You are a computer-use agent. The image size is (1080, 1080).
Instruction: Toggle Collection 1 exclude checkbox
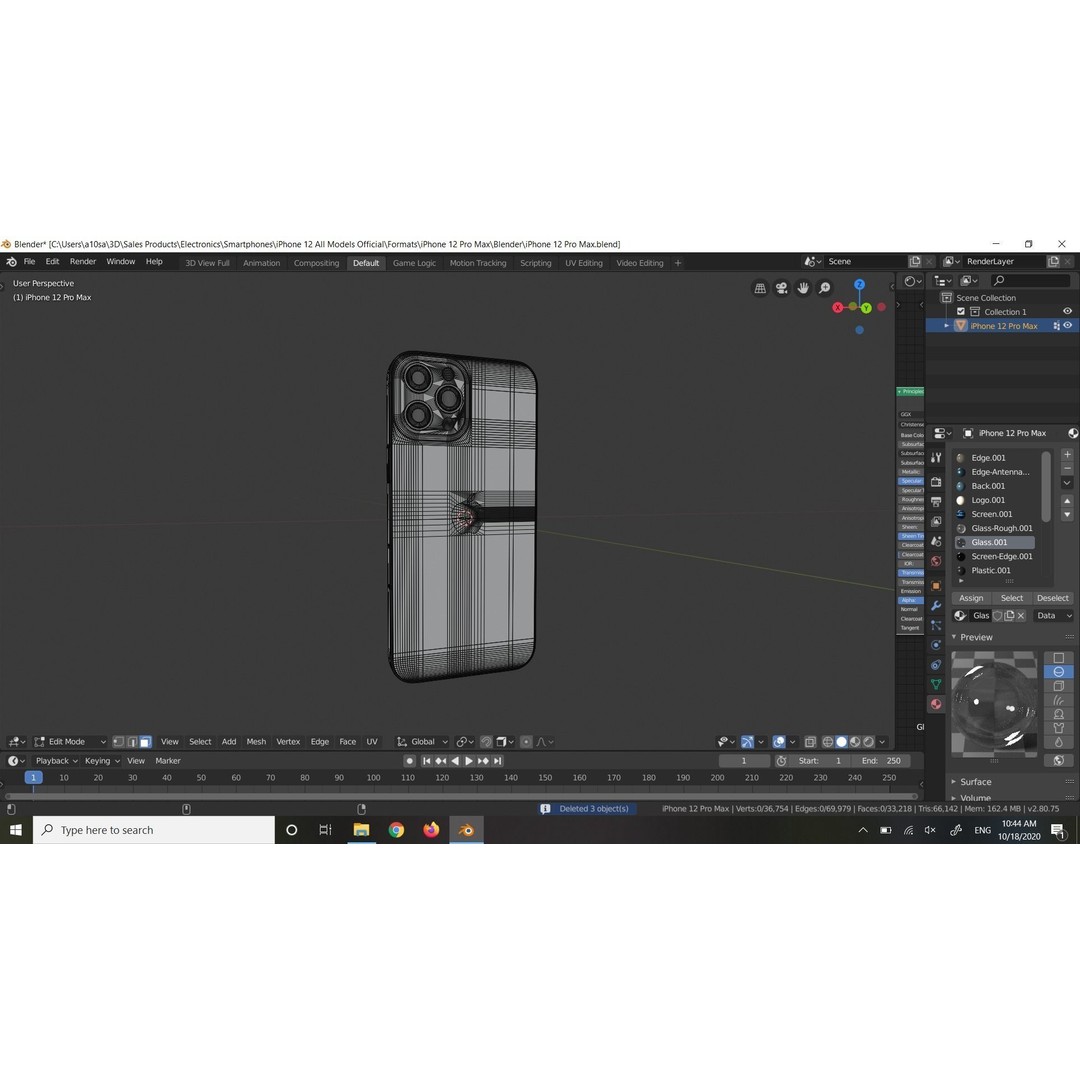coord(961,311)
